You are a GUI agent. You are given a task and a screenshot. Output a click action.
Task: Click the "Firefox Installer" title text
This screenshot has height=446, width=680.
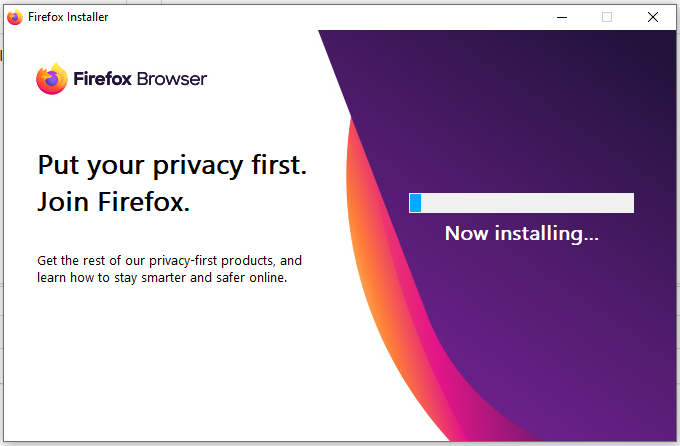click(68, 17)
